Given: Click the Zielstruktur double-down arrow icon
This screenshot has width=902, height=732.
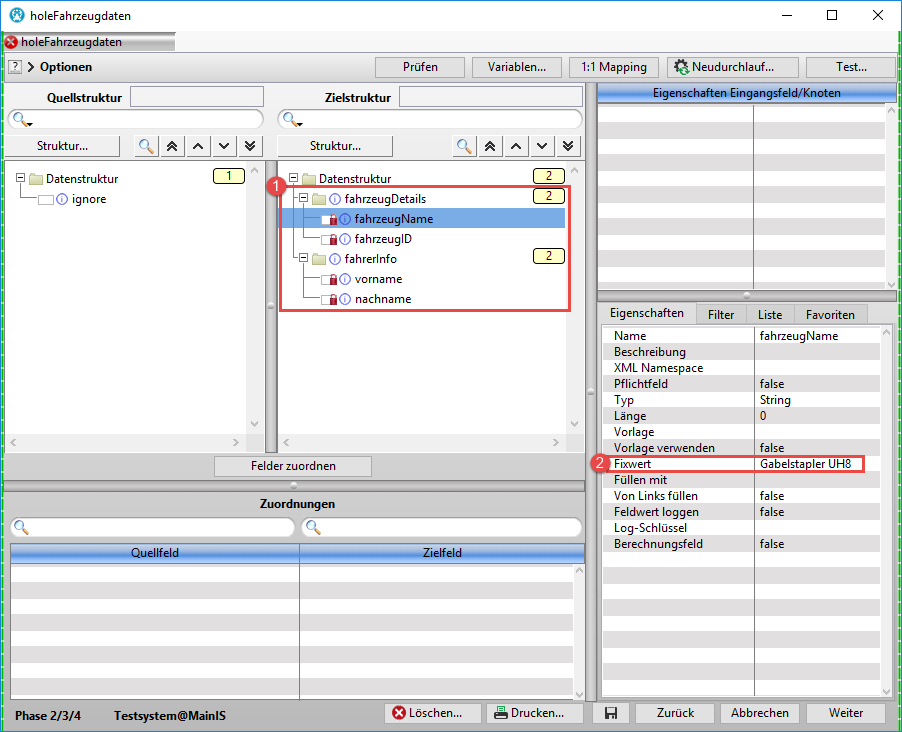Looking at the screenshot, I should (x=568, y=146).
